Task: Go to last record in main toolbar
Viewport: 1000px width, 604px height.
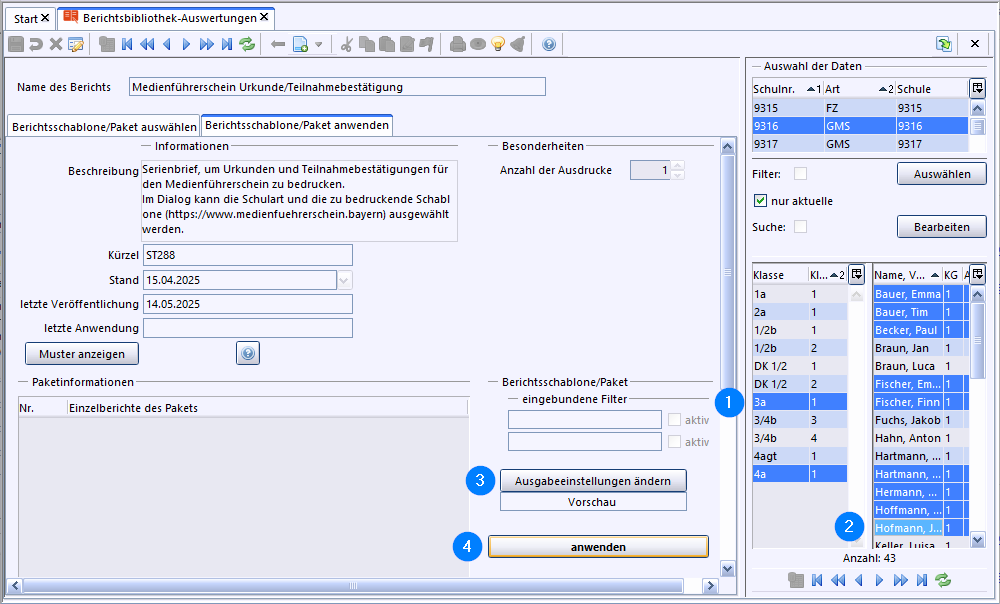Action: click(226, 44)
